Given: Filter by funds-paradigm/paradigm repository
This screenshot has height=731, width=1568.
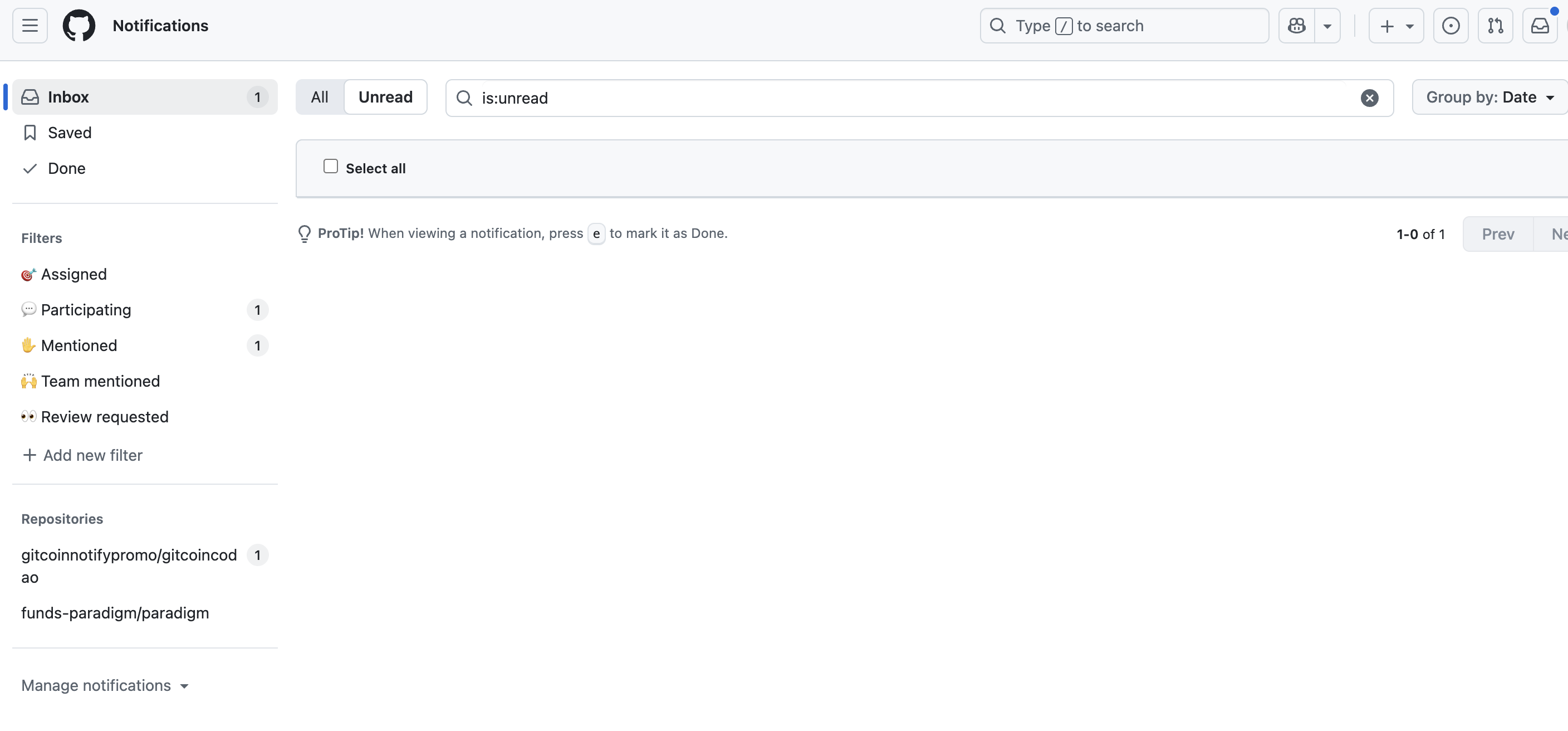Looking at the screenshot, I should 115,613.
